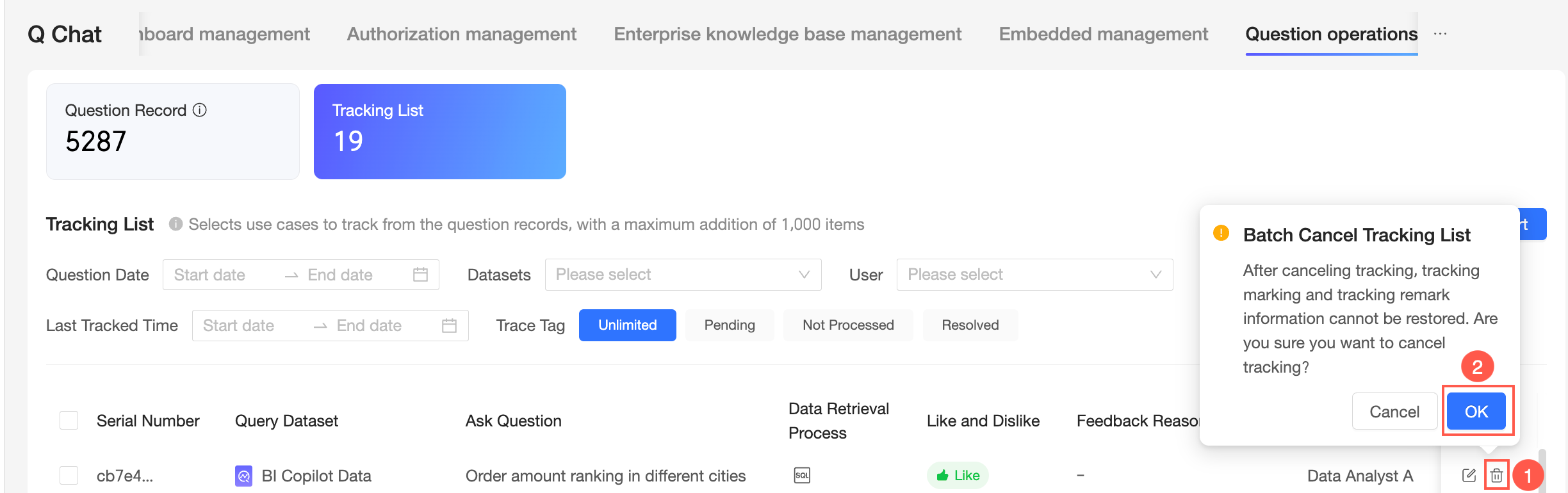This screenshot has width=1568, height=493.
Task: Click the three-dot more tabs icon
Action: [x=1441, y=34]
